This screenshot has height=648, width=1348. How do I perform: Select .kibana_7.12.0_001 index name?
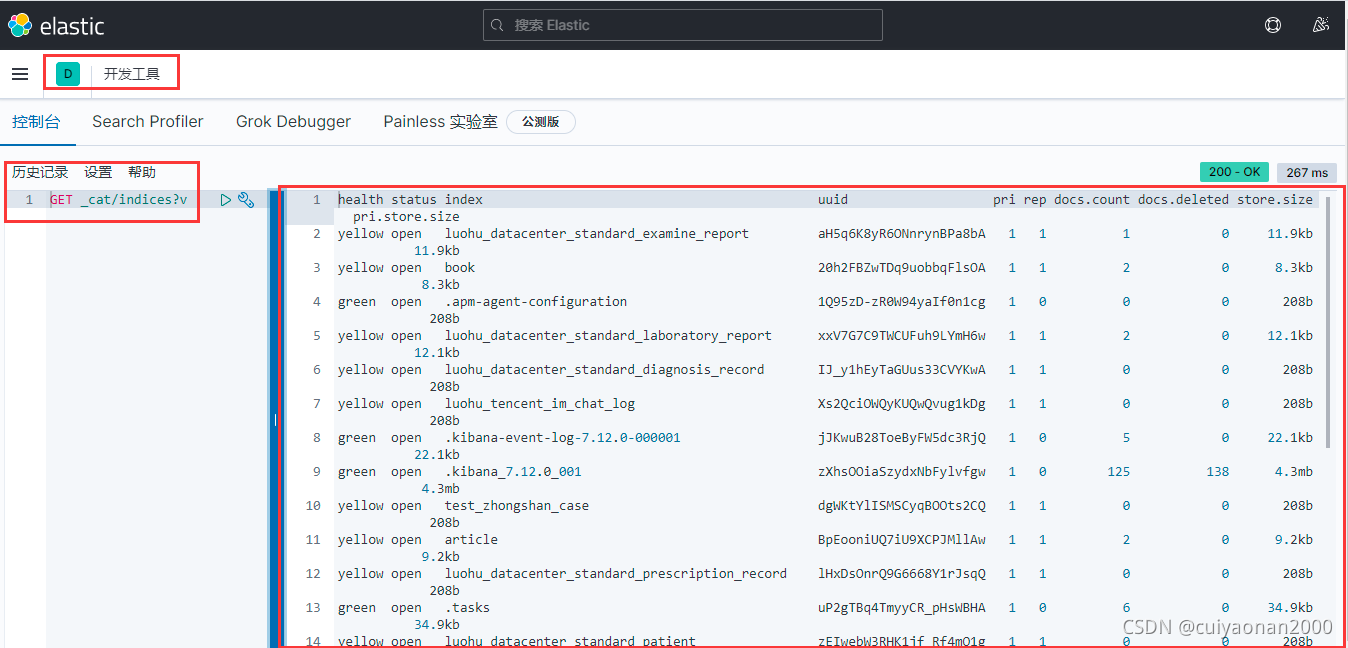pos(513,472)
